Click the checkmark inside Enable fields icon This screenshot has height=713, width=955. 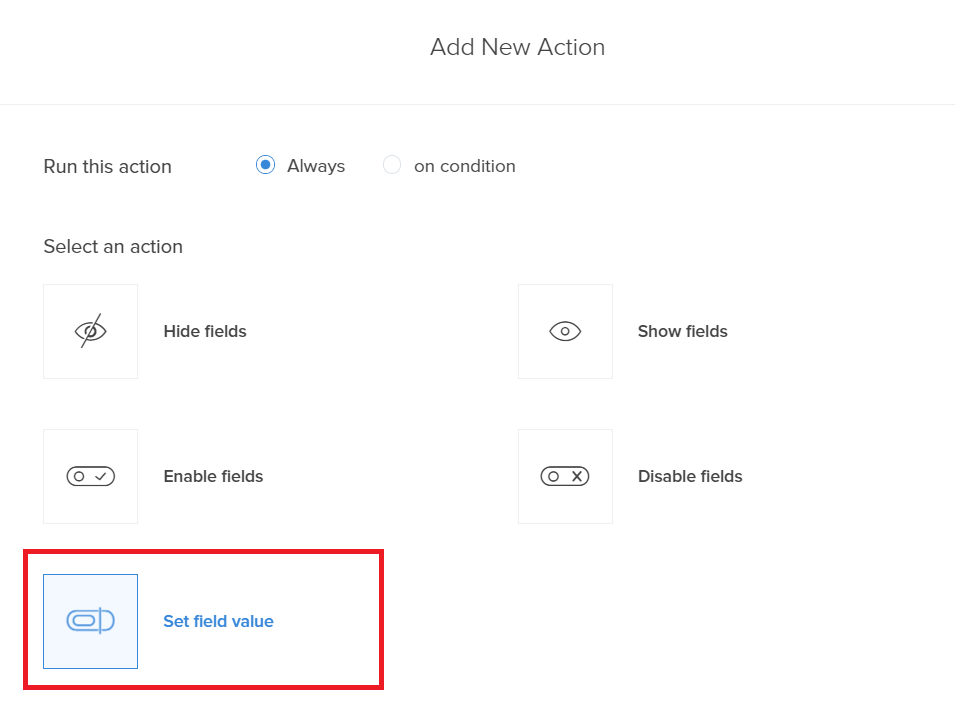coord(101,477)
